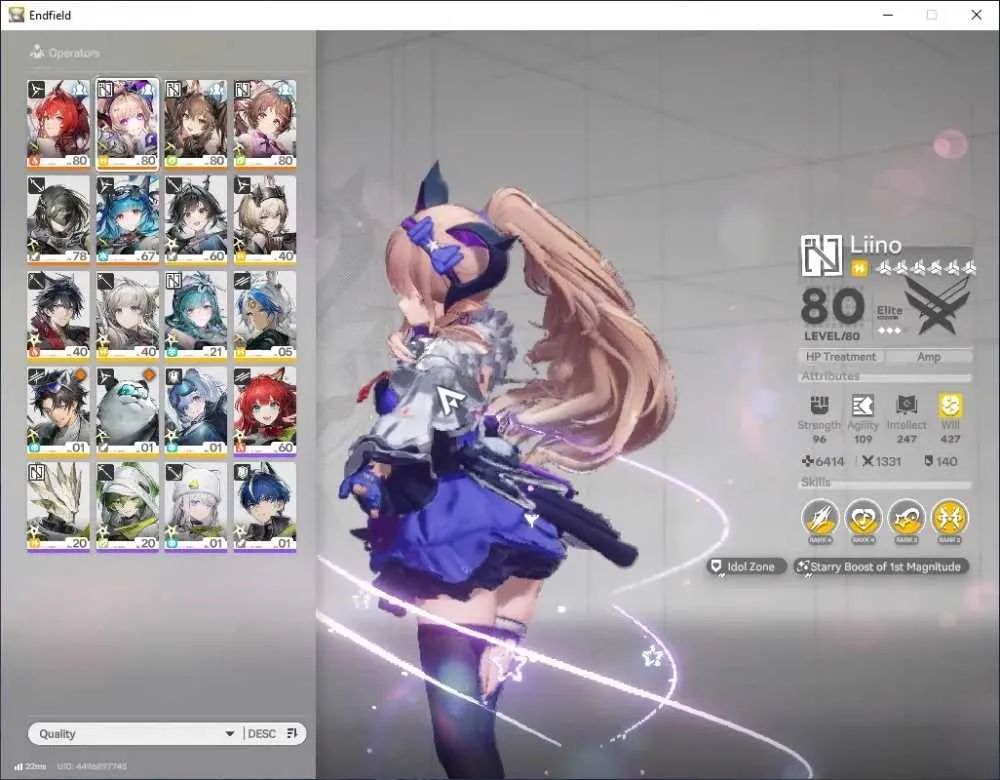Select the brown-haired horned level 80 operator

196,124
